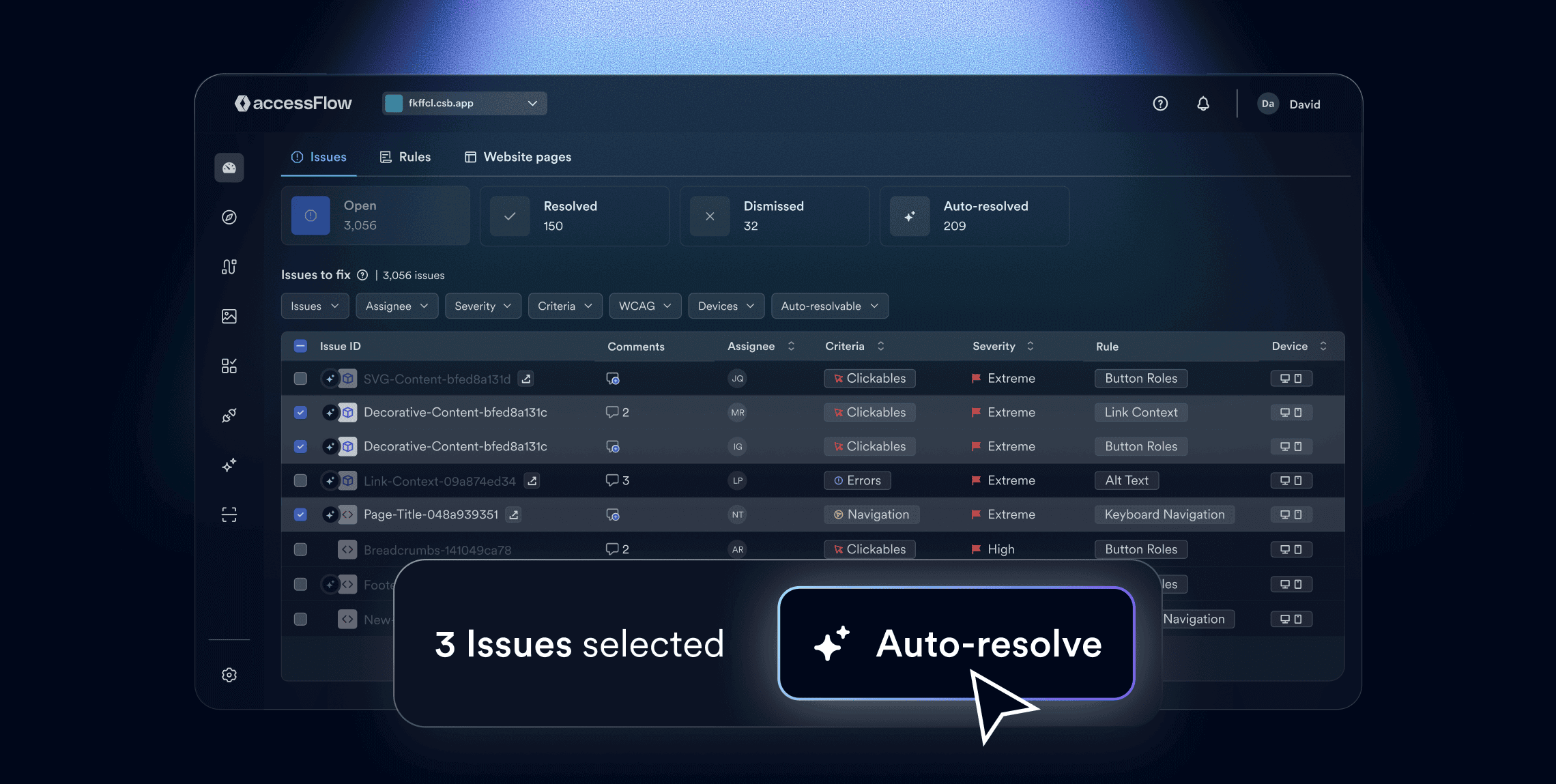
Task: Open the Resolved issues card showing 150
Action: click(575, 216)
